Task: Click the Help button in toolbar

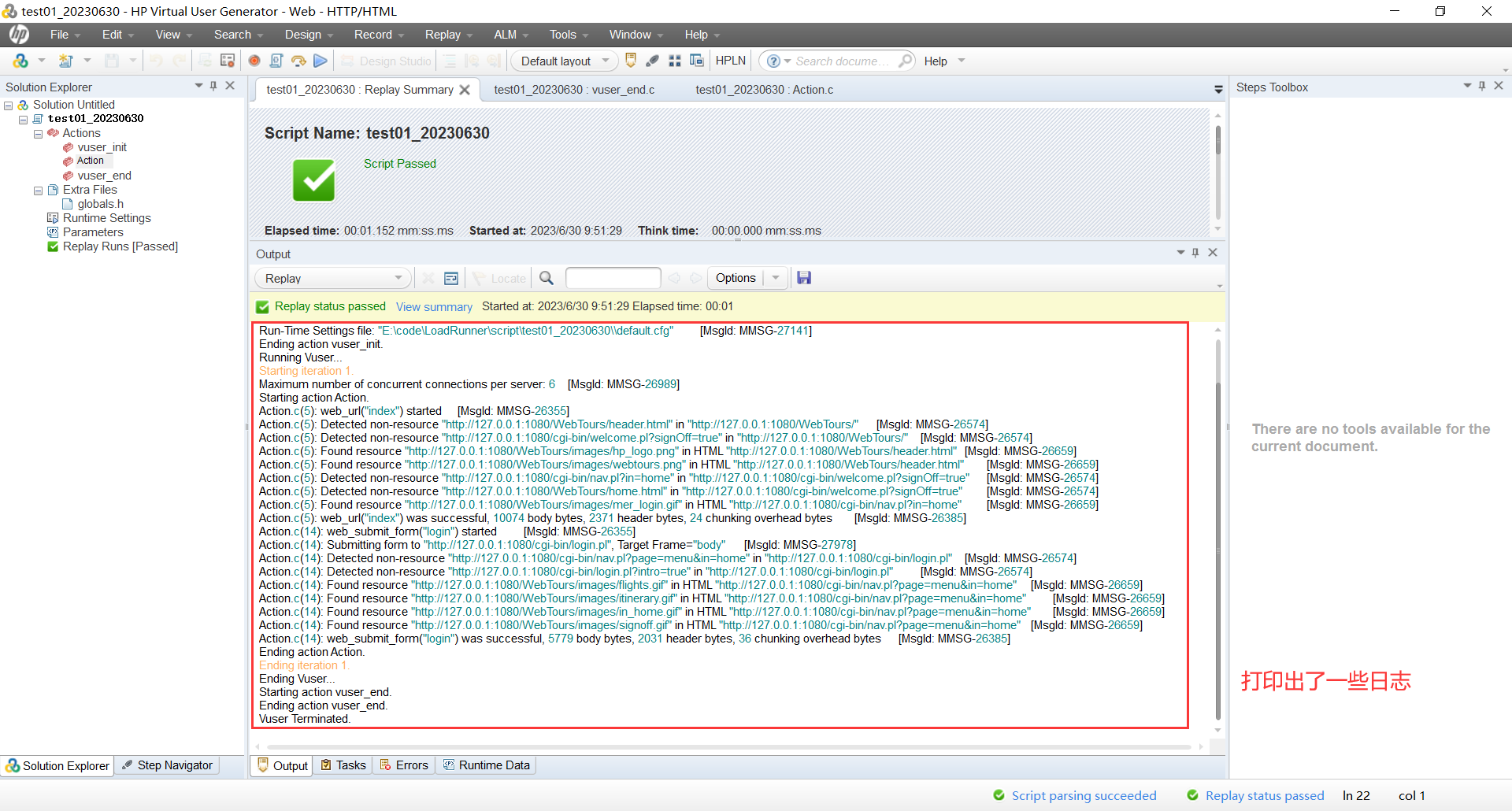Action: point(936,61)
